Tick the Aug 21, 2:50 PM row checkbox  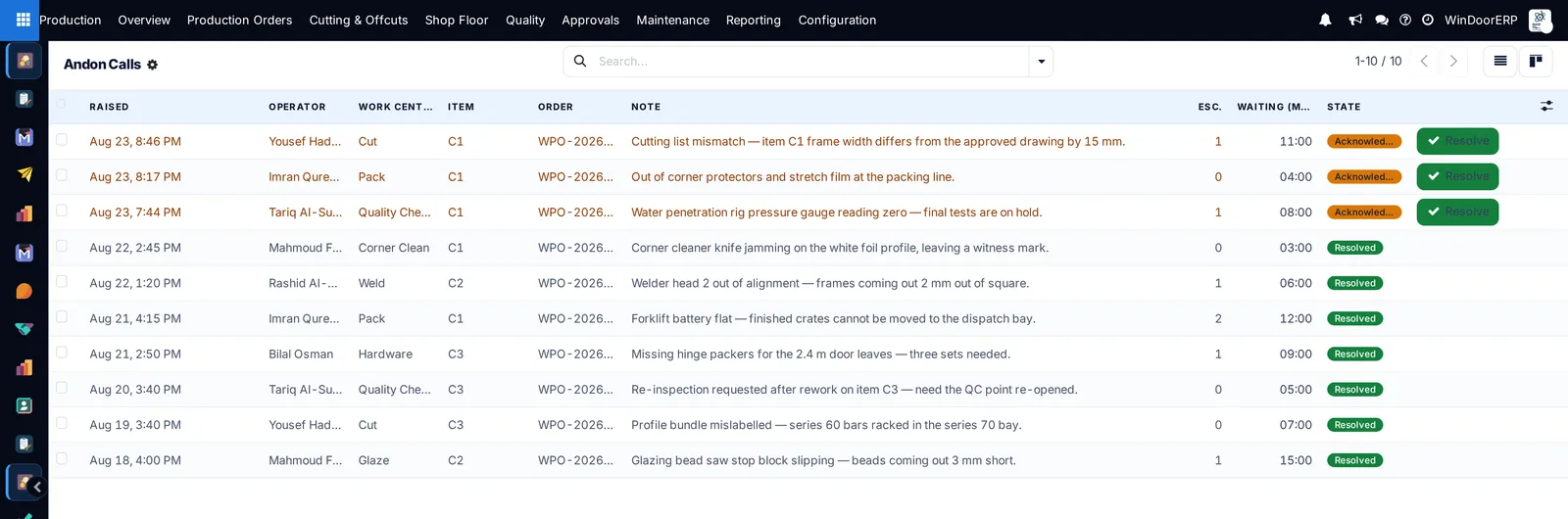tap(62, 353)
